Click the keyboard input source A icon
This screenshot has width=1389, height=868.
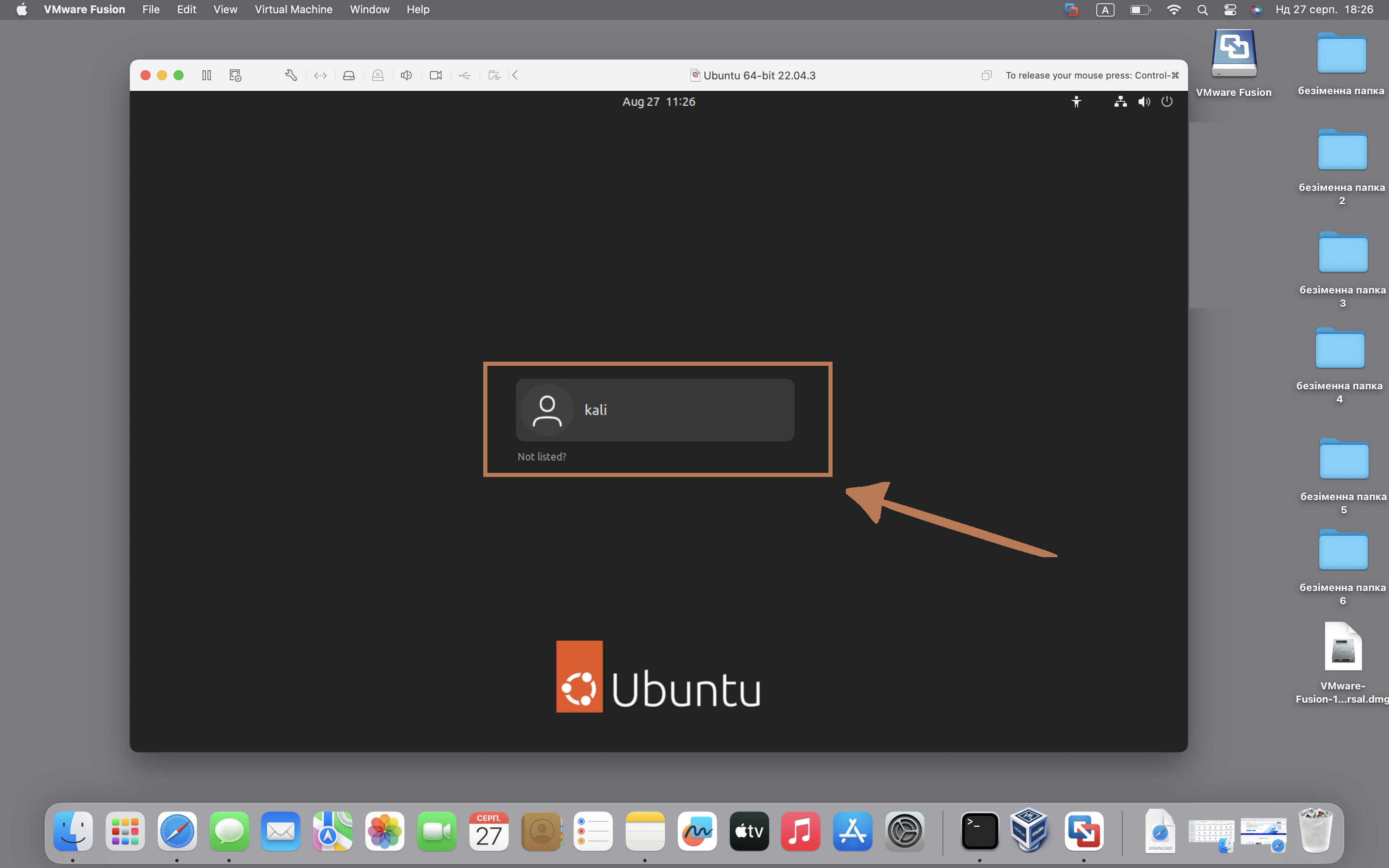pos(1105,9)
